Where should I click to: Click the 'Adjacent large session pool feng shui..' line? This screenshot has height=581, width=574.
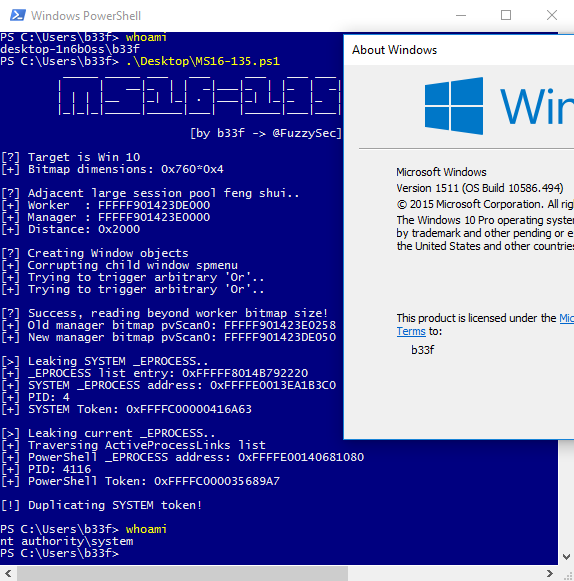[x=150, y=193]
